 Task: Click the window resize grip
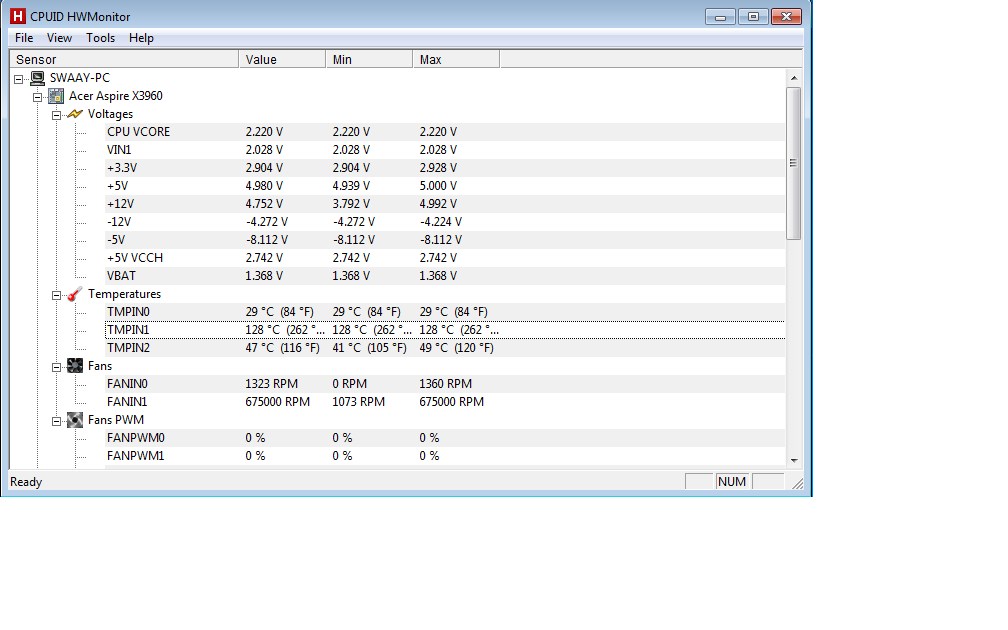pyautogui.click(x=797, y=483)
